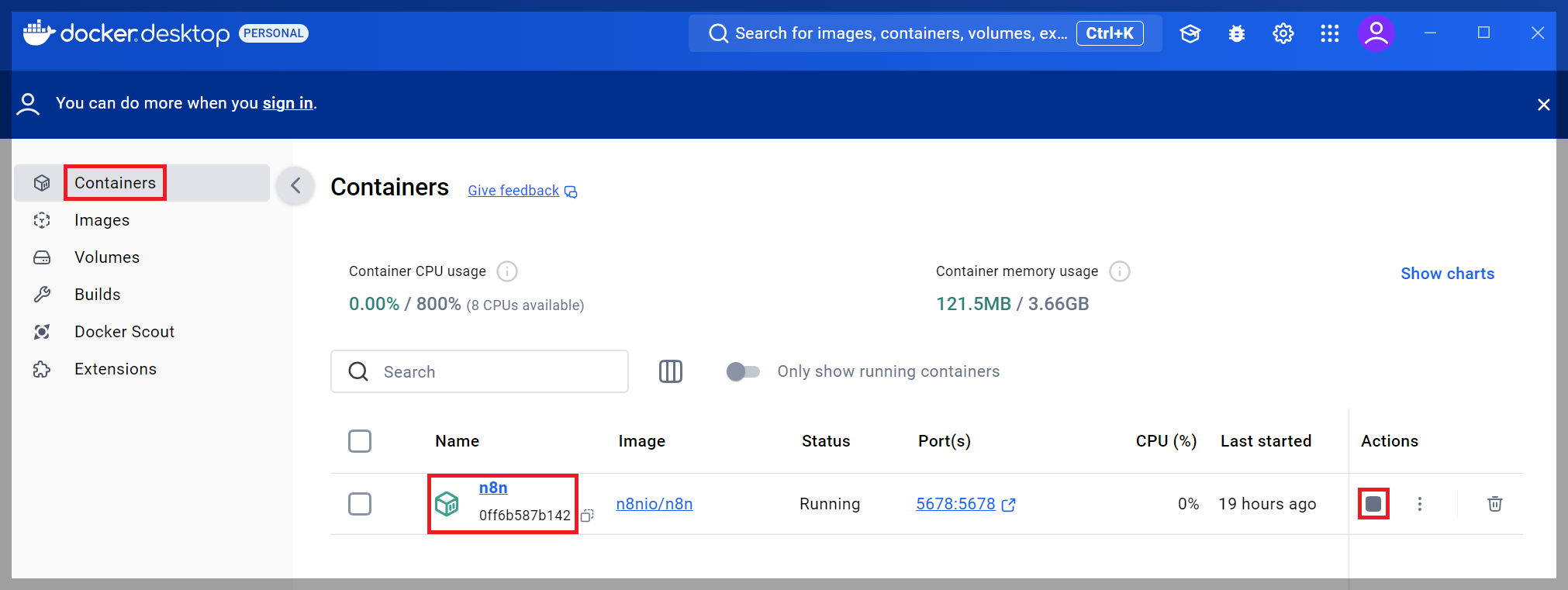Open more actions menu for n8n
The height and width of the screenshot is (590, 1568).
tap(1420, 504)
